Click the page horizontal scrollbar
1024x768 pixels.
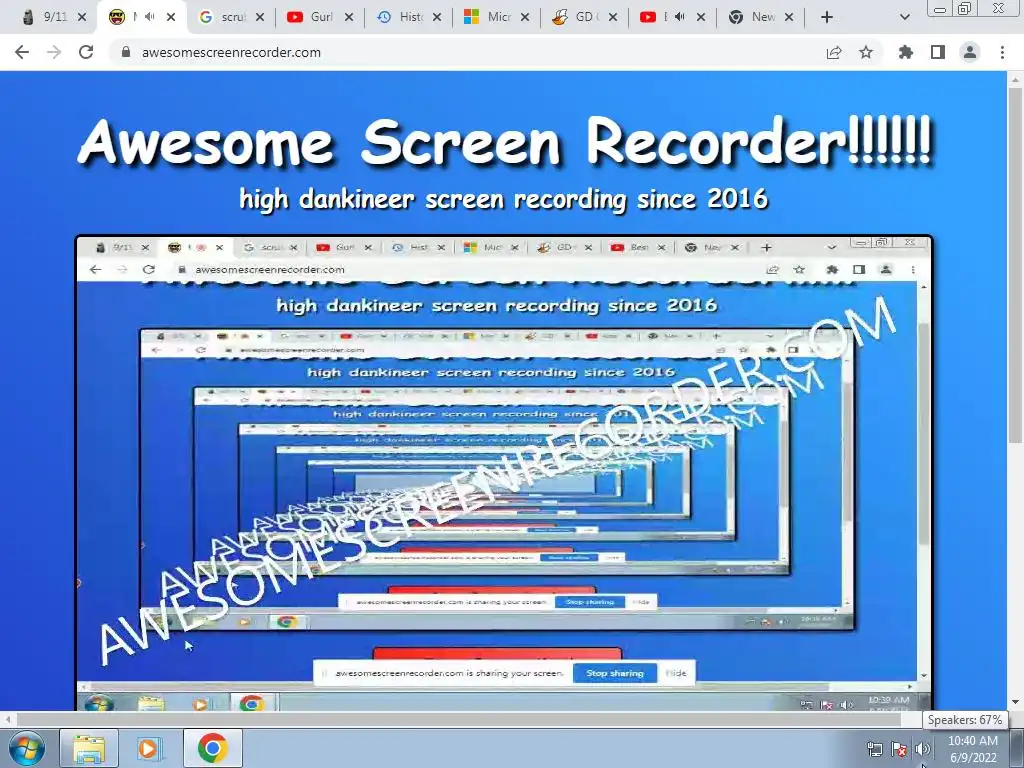point(457,720)
